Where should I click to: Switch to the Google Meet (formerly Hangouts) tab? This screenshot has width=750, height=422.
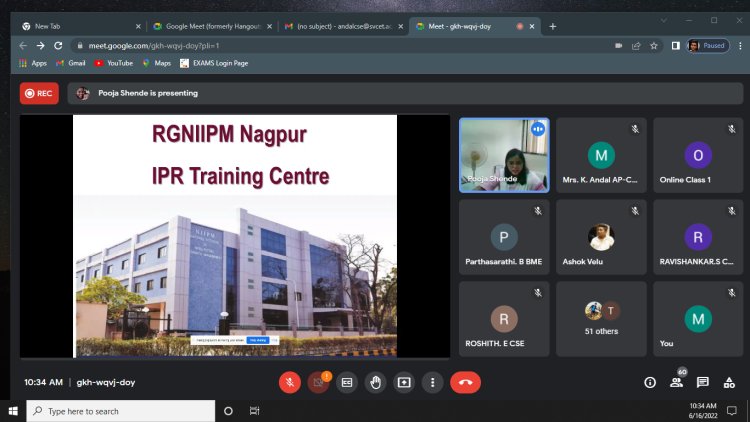point(212,26)
